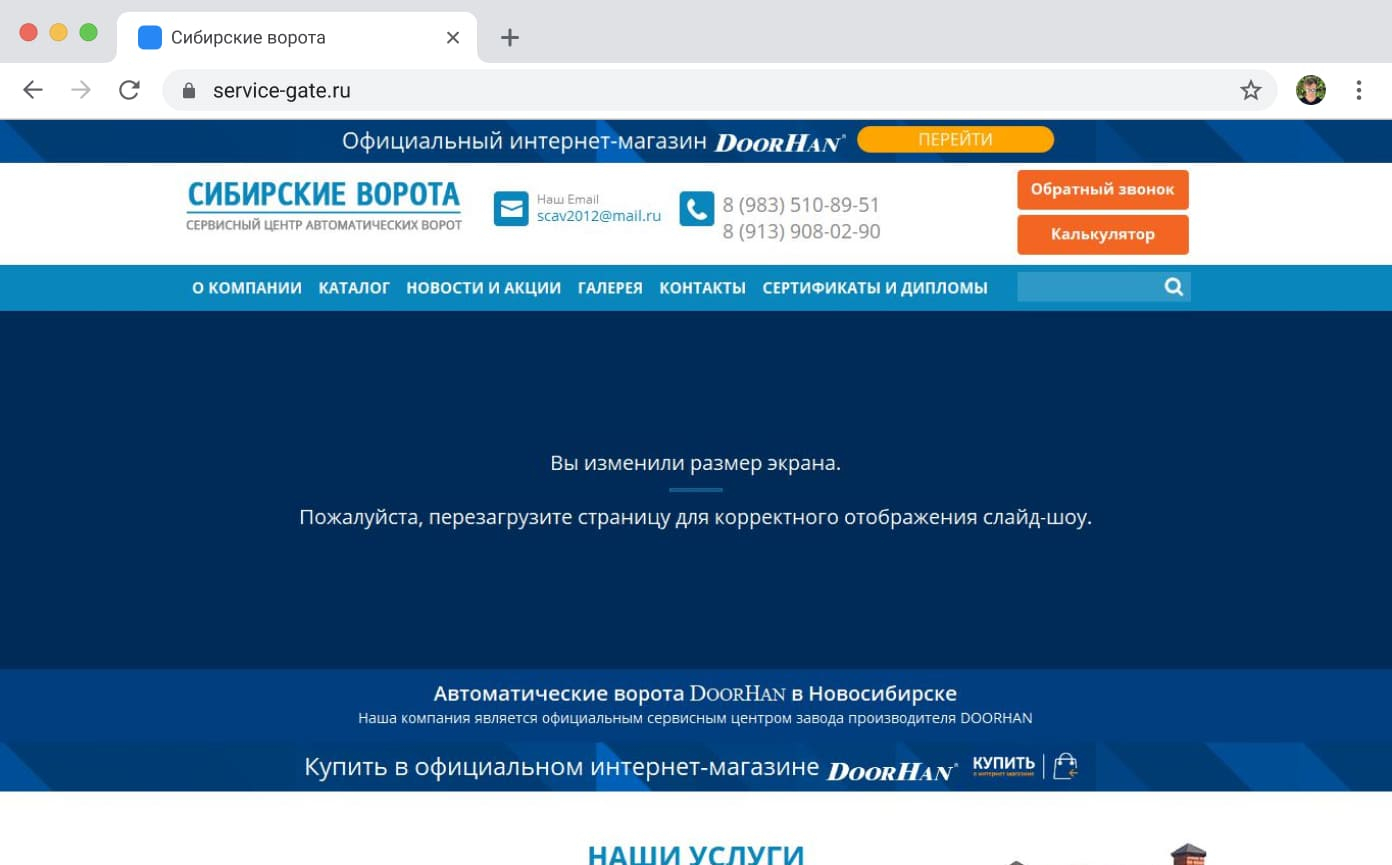This screenshot has width=1392, height=865.
Task: Open Каталог menu item
Action: tap(354, 288)
